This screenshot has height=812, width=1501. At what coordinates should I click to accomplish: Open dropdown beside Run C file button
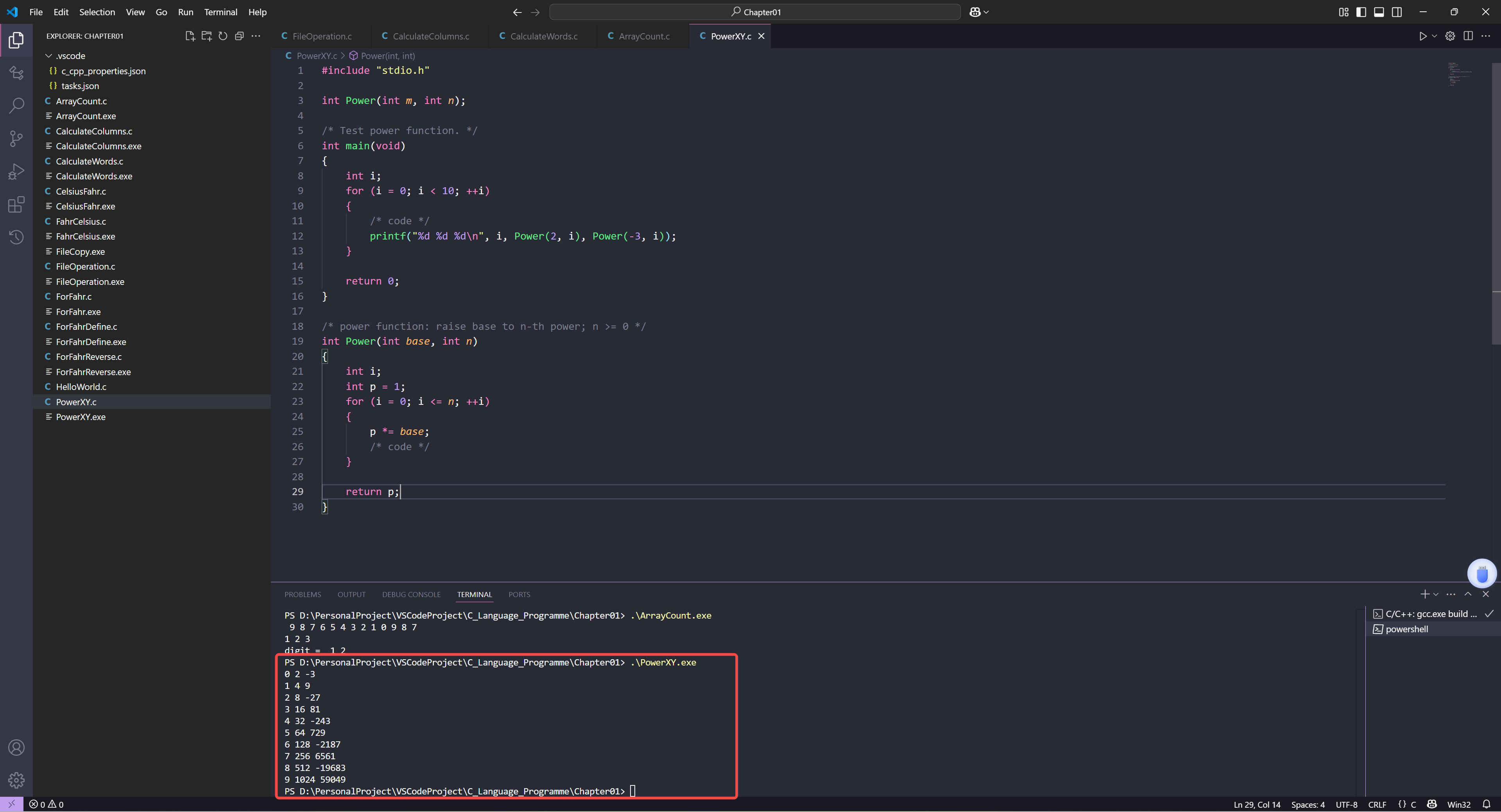1435,36
